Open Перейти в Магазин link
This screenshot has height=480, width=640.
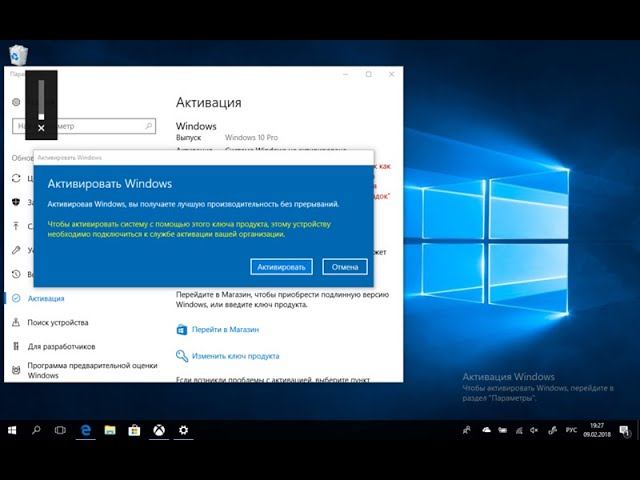point(225,329)
